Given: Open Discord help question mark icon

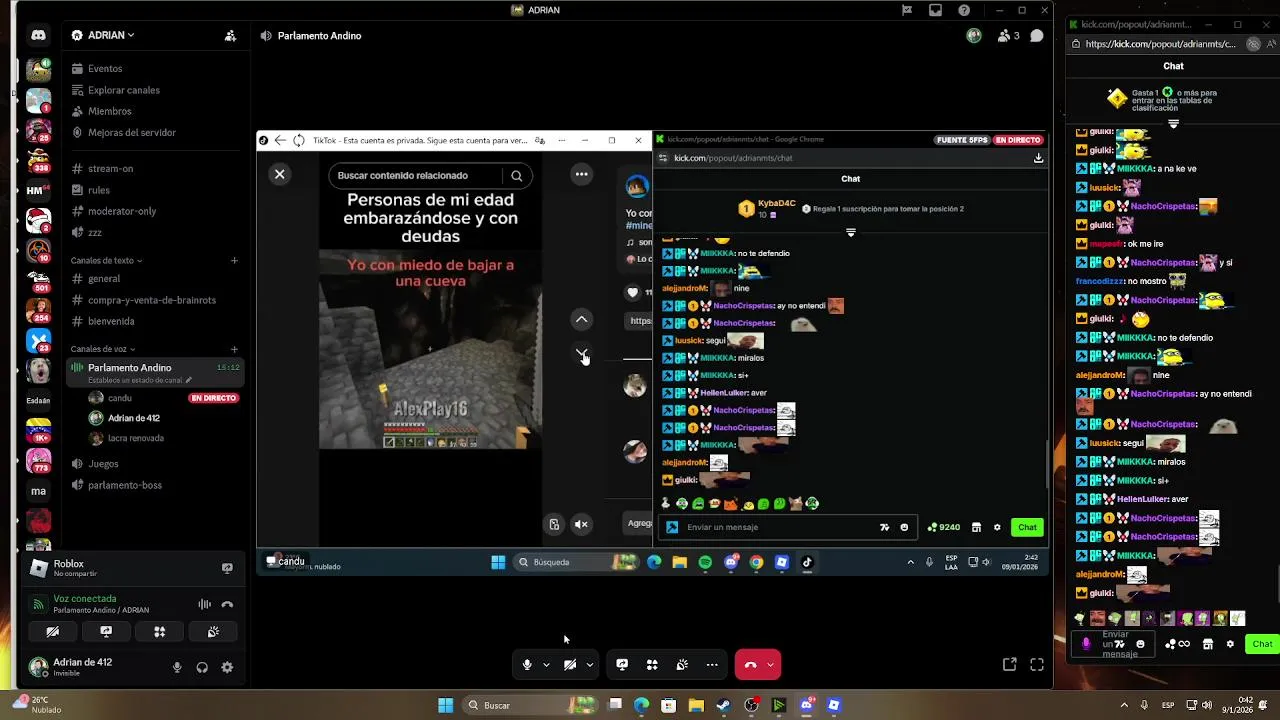Looking at the screenshot, I should coord(964,10).
